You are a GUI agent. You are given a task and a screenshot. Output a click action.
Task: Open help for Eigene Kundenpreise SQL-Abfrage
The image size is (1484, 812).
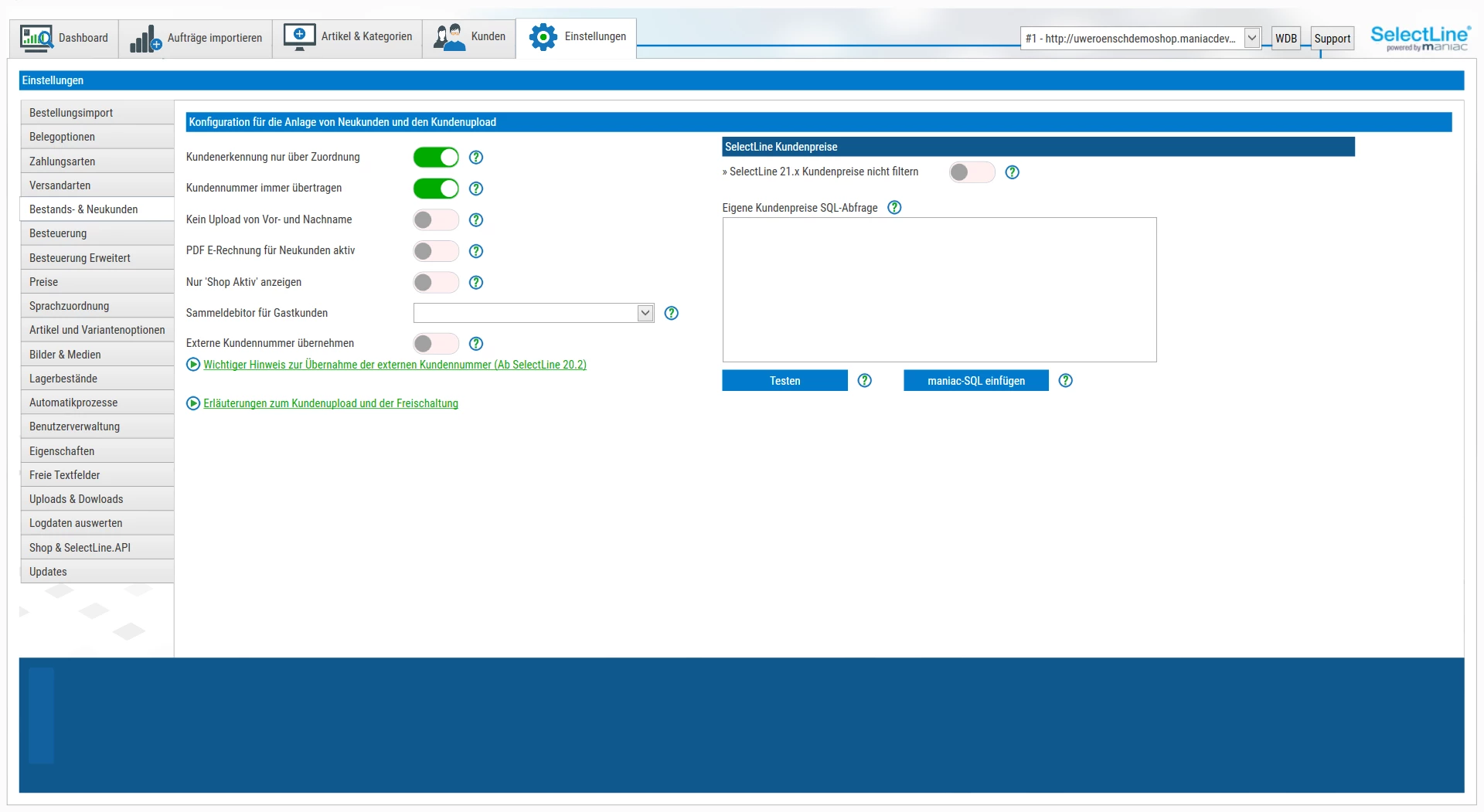click(894, 207)
